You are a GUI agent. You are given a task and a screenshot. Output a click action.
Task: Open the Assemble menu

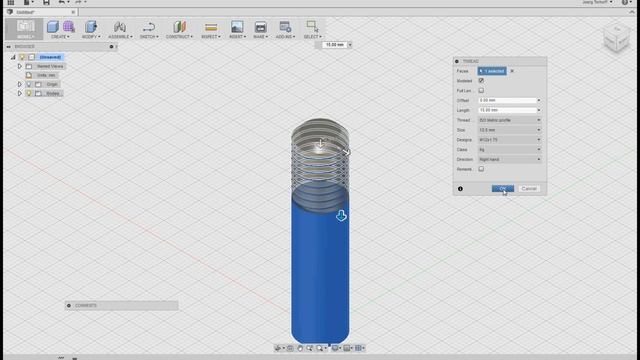click(120, 37)
